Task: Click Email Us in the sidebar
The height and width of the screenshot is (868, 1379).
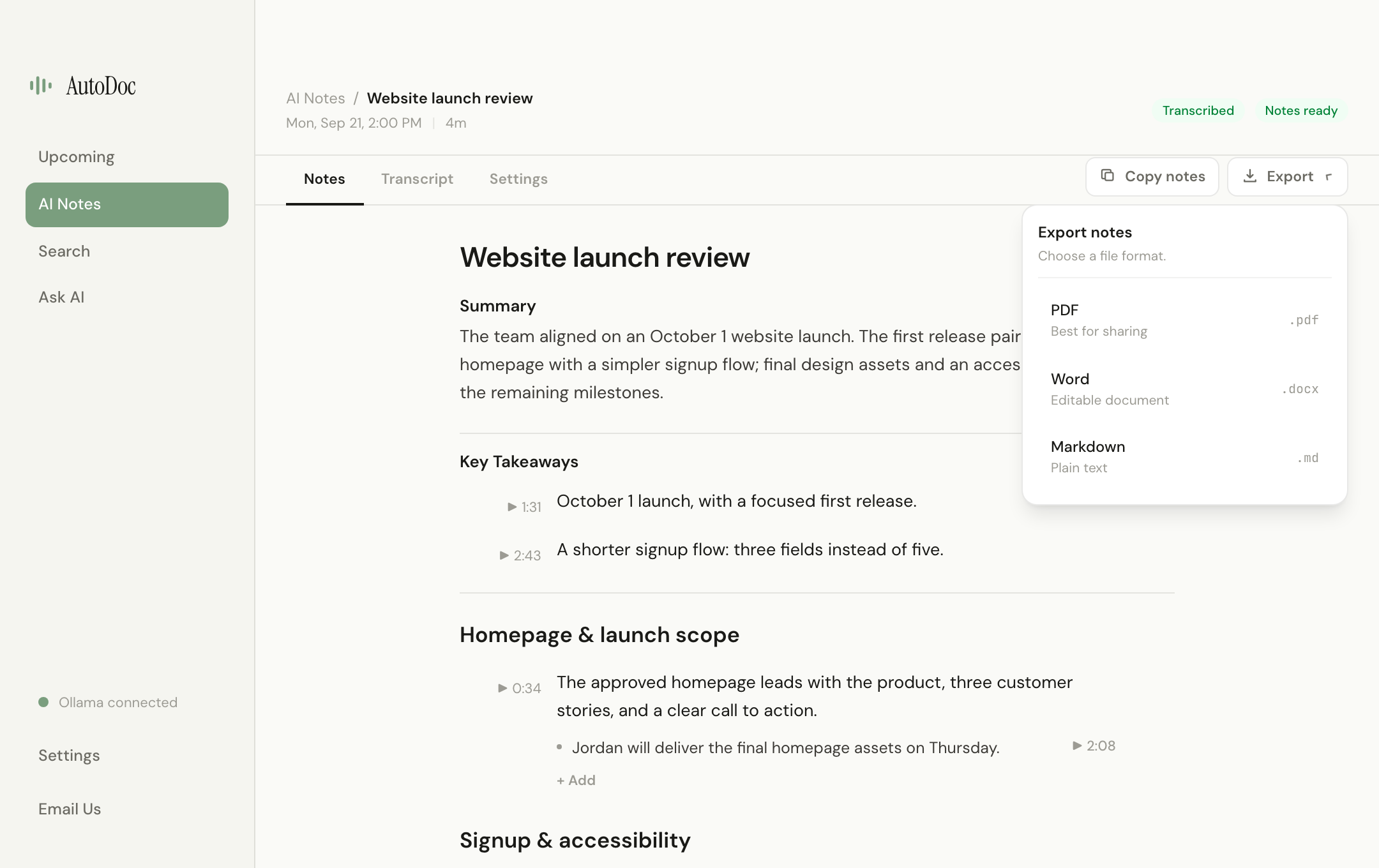Action: pyautogui.click(x=127, y=809)
